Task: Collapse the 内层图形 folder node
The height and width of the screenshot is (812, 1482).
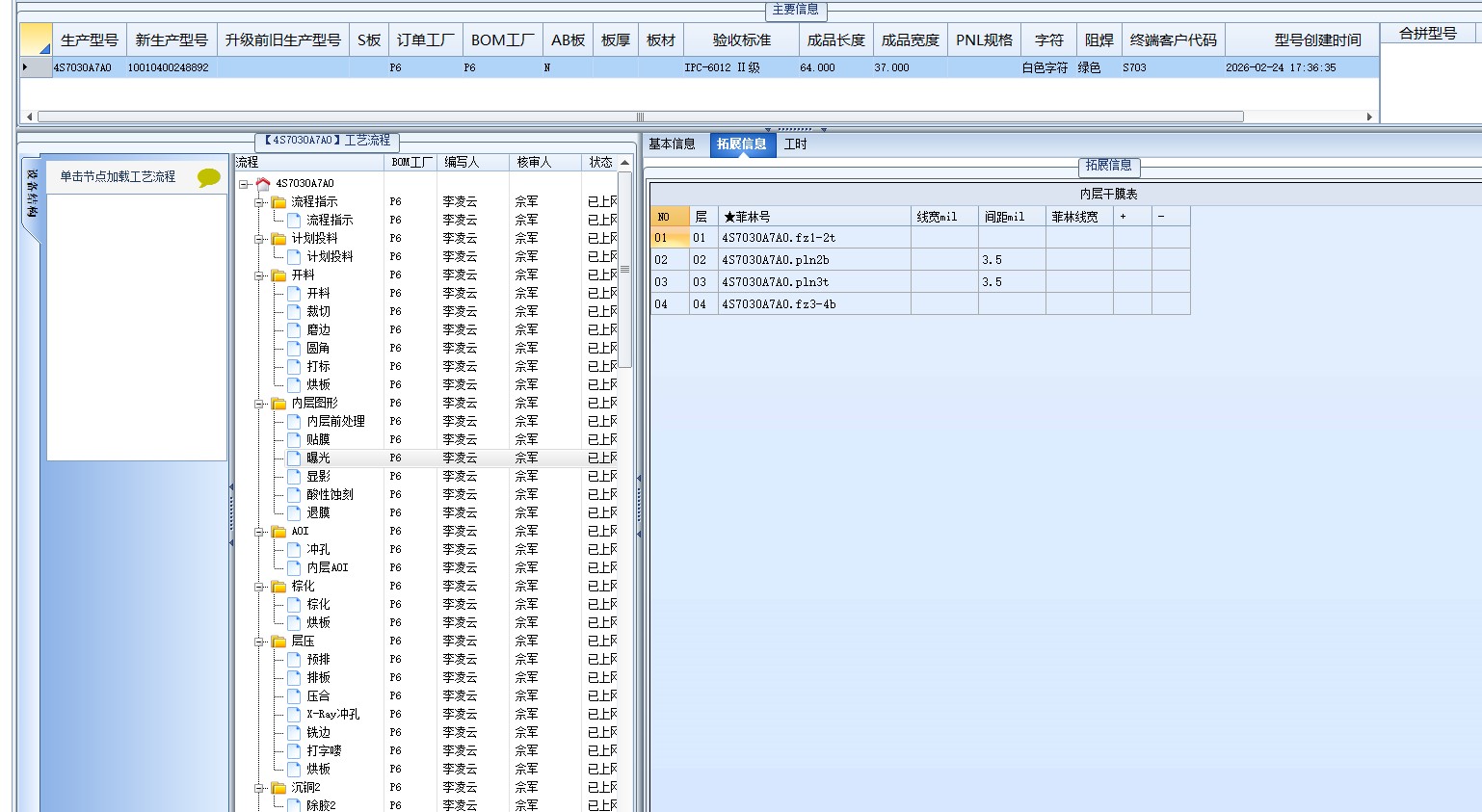Action: click(x=259, y=404)
